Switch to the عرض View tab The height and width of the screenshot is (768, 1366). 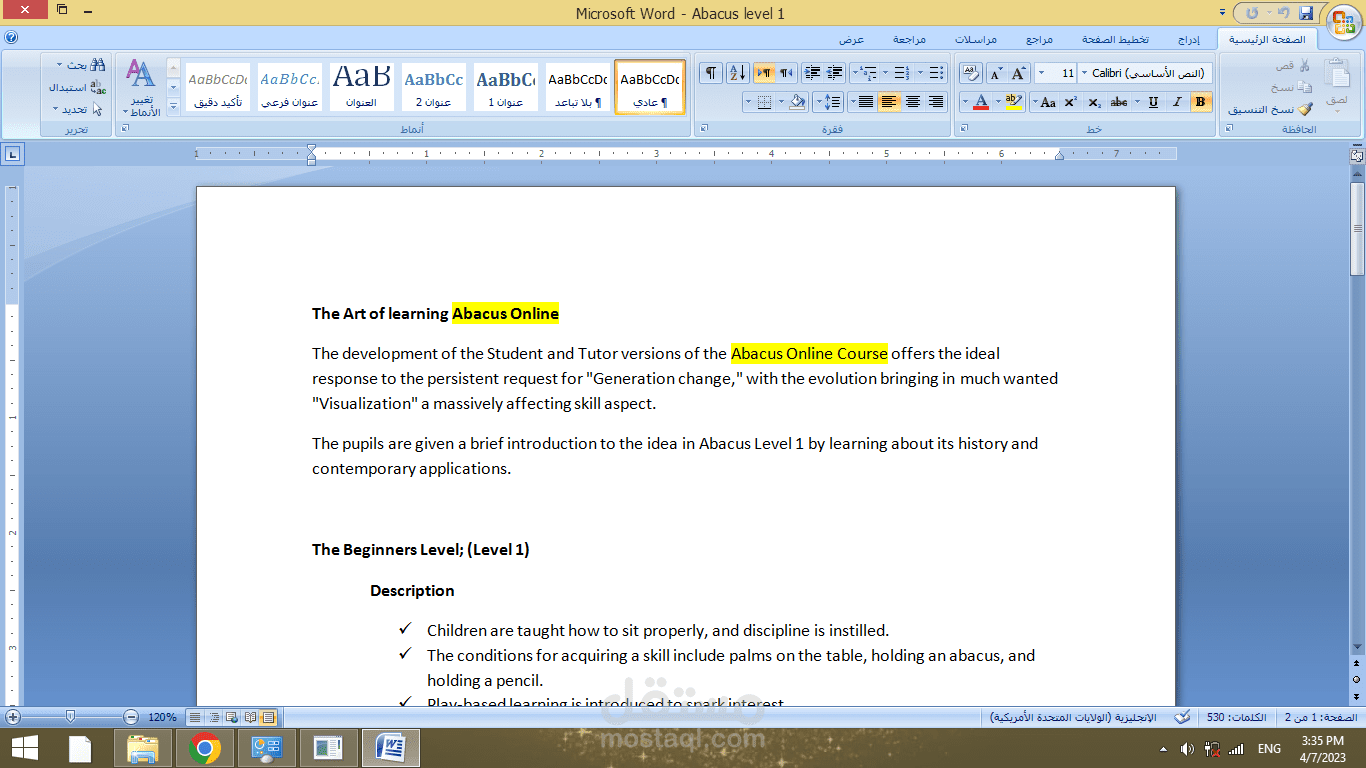(851, 39)
